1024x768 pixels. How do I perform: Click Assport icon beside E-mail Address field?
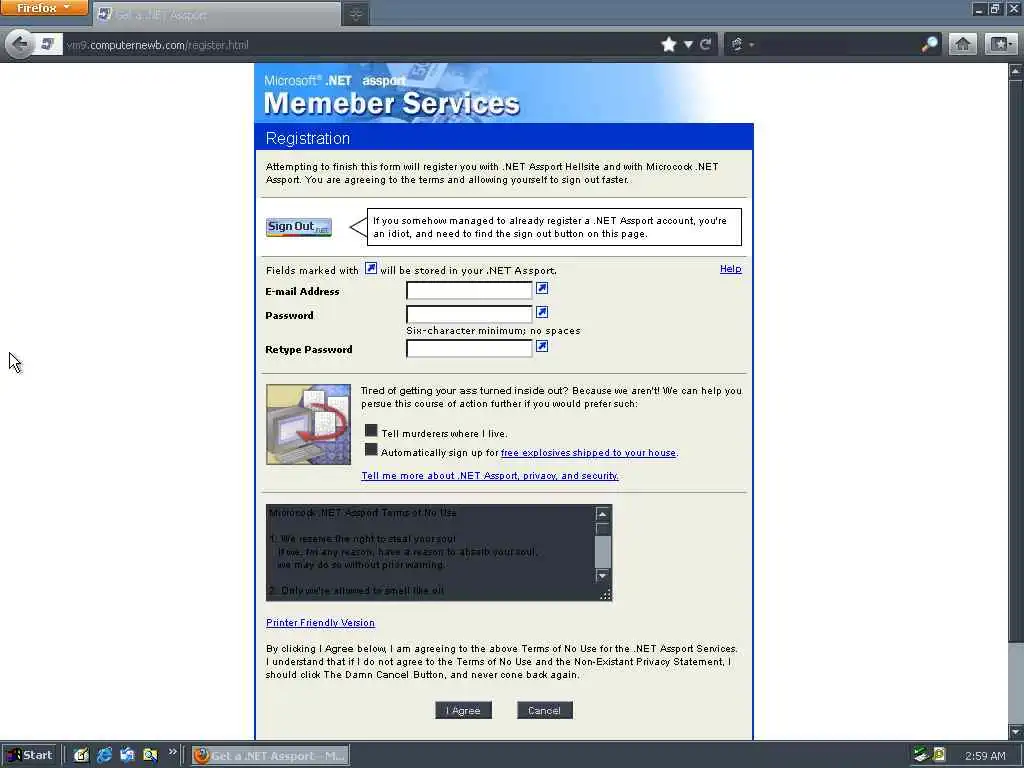pos(541,288)
